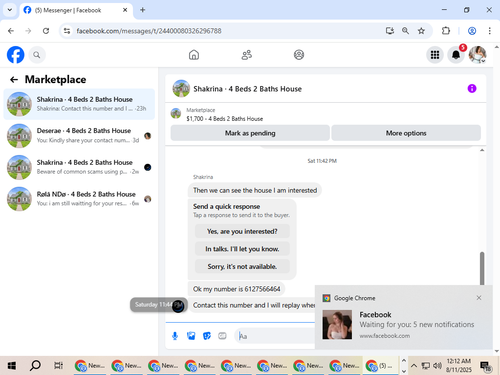Viewport: 500px width, 375px height.
Task: Click the message input field Aa
Action: (275, 336)
